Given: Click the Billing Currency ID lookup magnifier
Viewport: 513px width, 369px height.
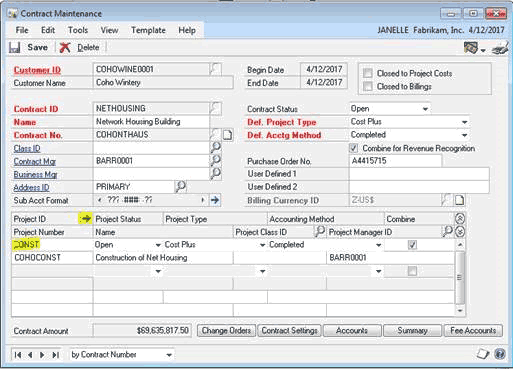Looking at the screenshot, I should (x=446, y=200).
